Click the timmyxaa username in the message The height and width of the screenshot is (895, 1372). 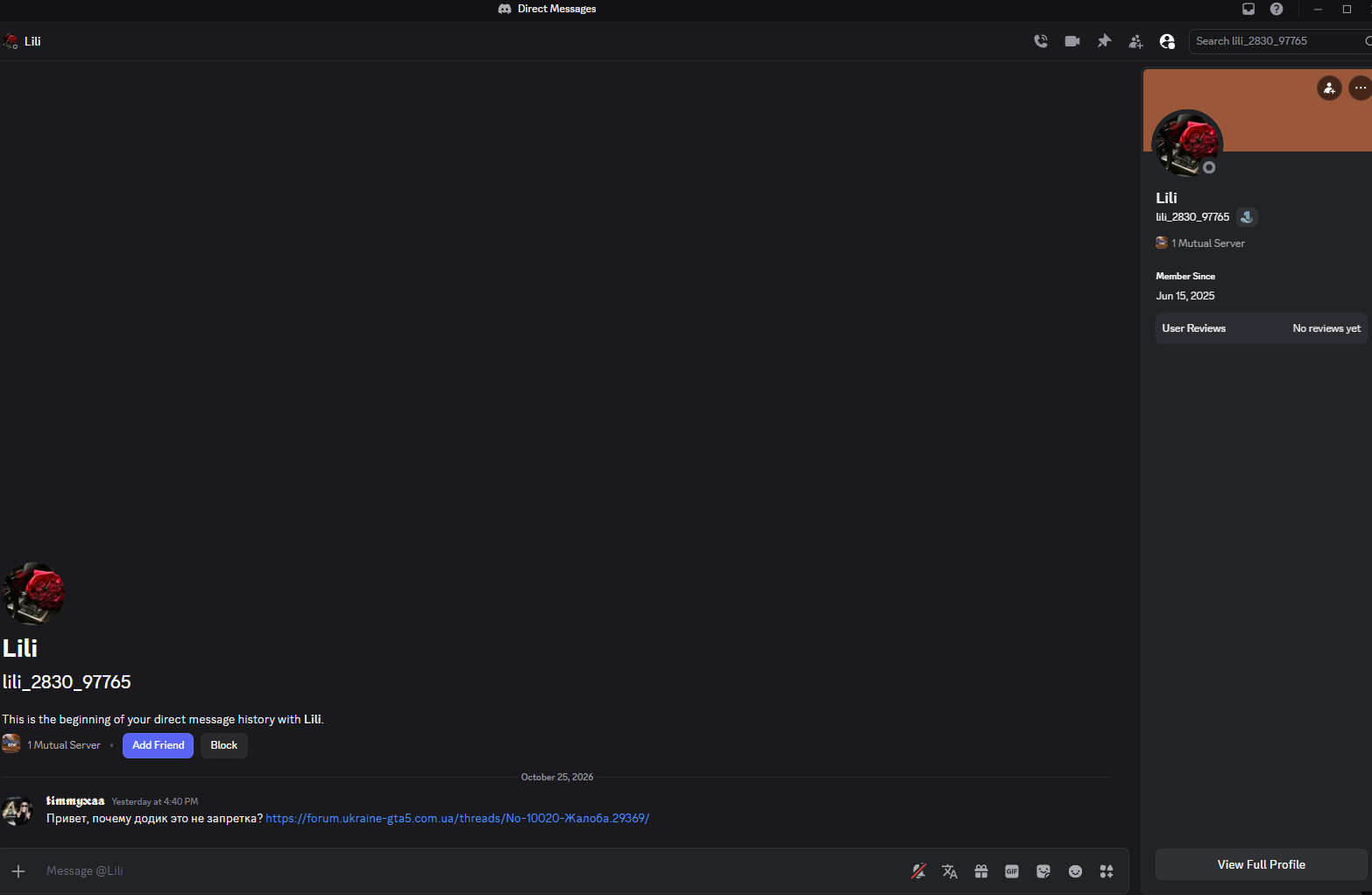pyautogui.click(x=75, y=800)
